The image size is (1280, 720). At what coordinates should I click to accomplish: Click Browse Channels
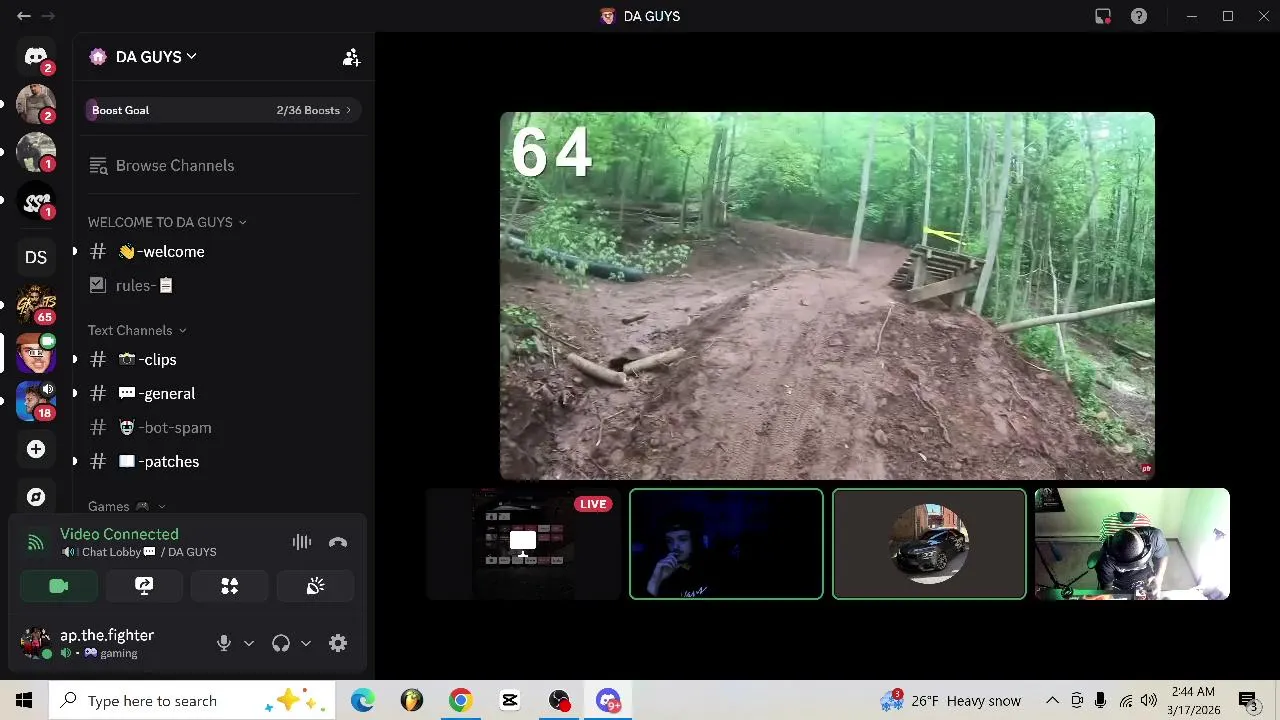click(x=221, y=166)
